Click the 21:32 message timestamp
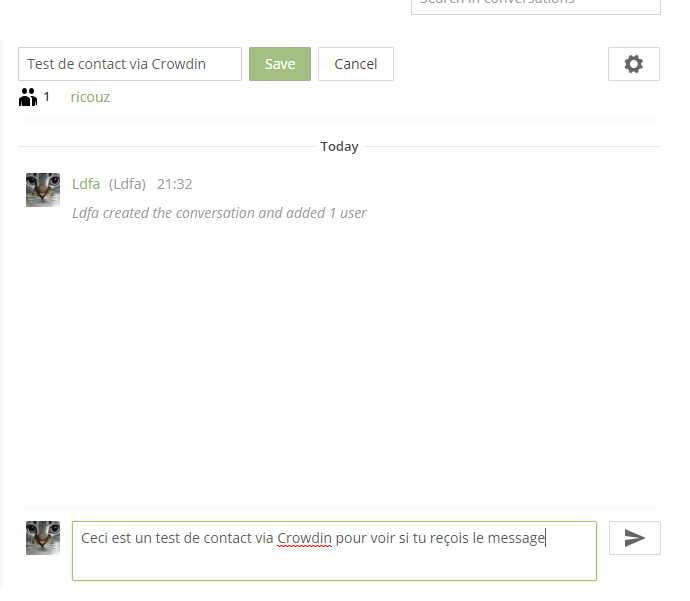 (175, 184)
